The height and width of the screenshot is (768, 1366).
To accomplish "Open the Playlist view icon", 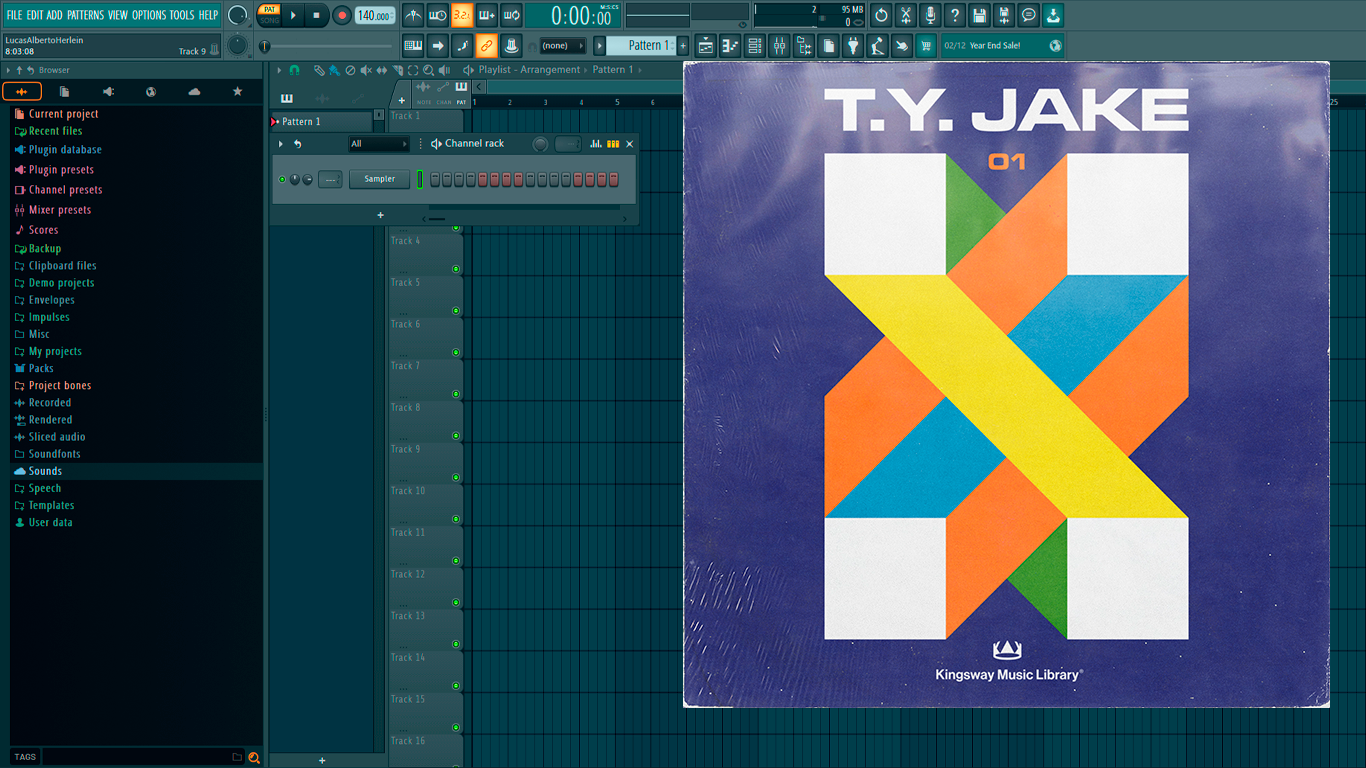I will pos(706,46).
